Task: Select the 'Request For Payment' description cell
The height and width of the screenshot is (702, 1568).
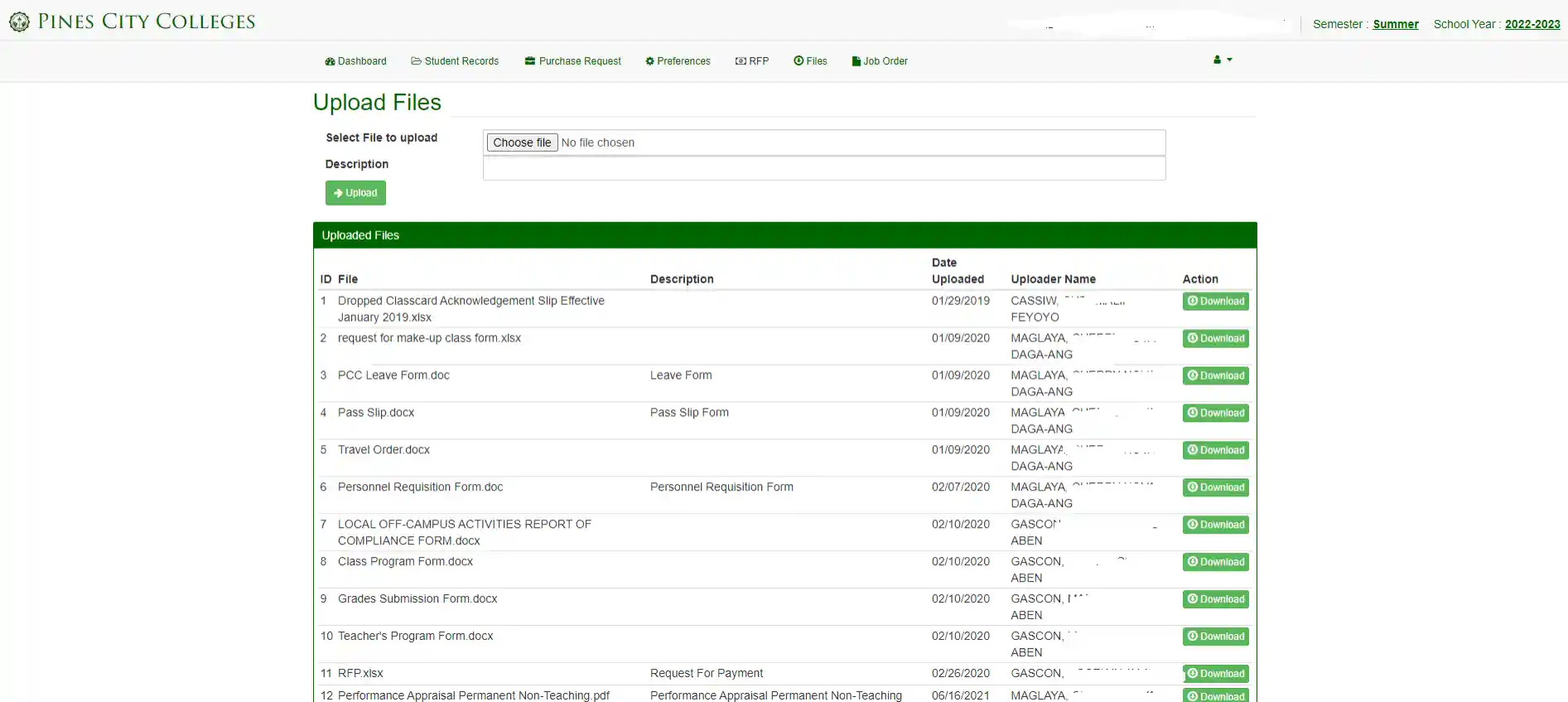Action: [707, 674]
